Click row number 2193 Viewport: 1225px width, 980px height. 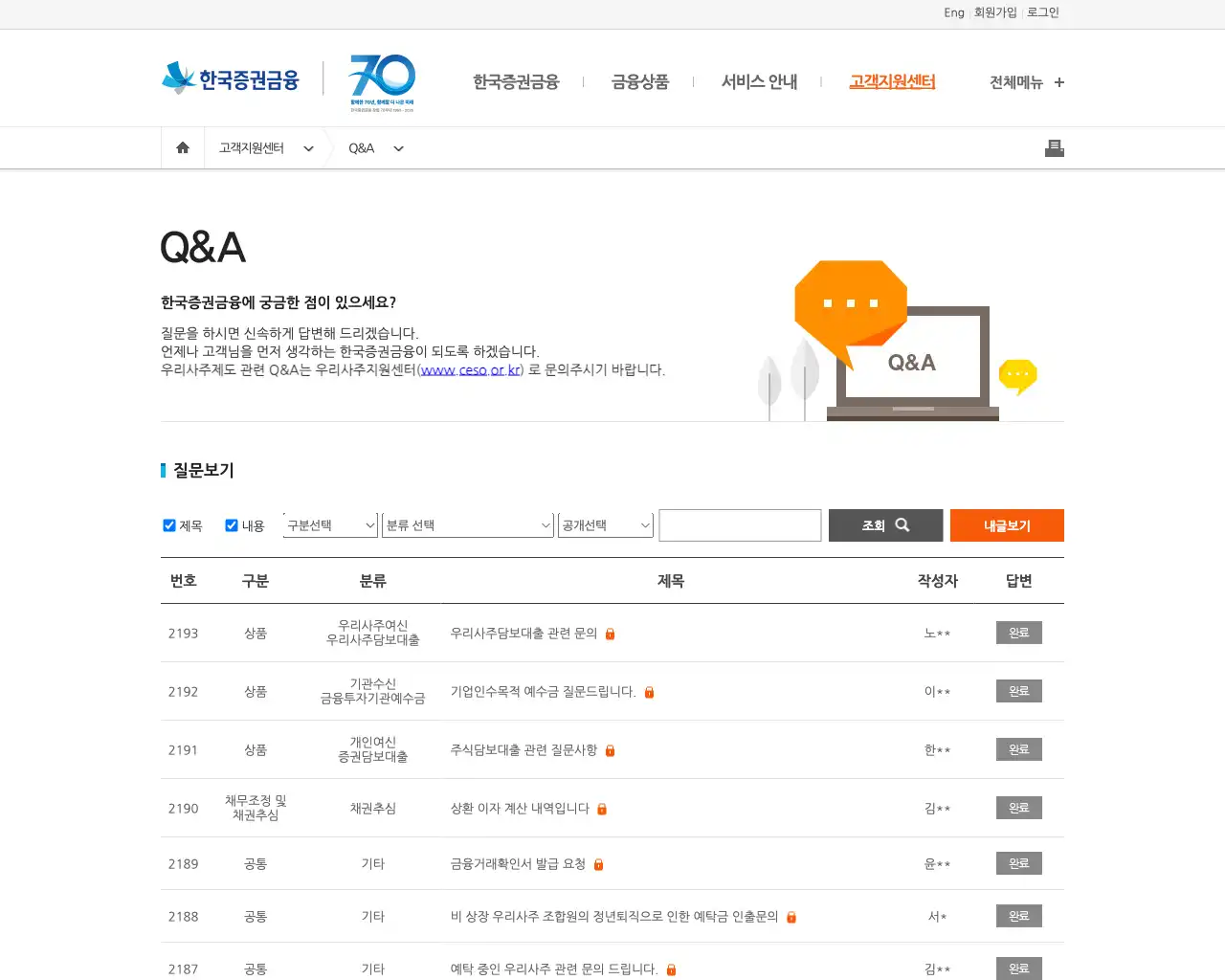(183, 634)
